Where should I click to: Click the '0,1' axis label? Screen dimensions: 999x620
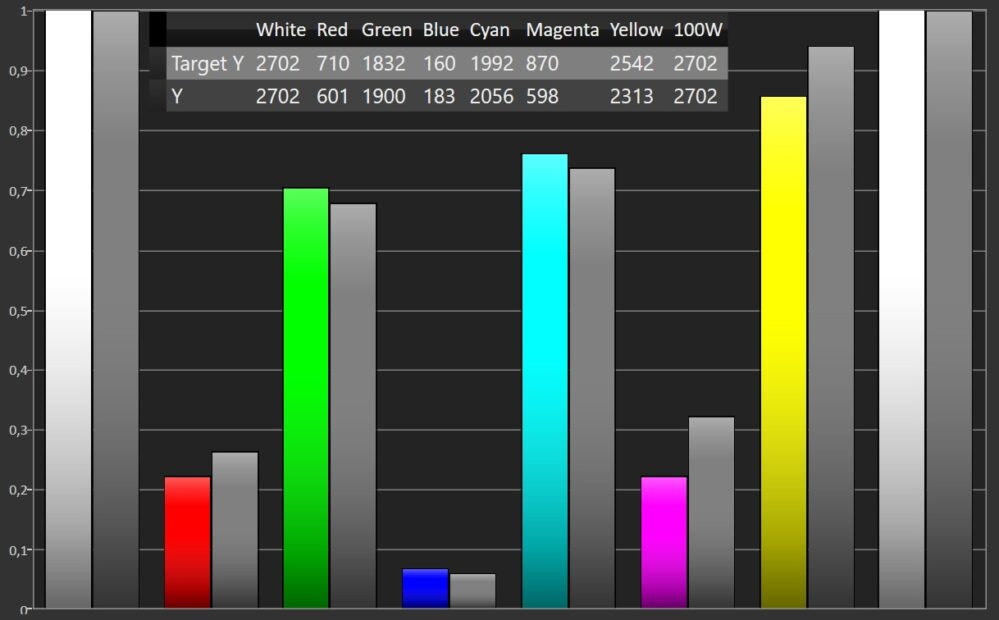(x=18, y=551)
